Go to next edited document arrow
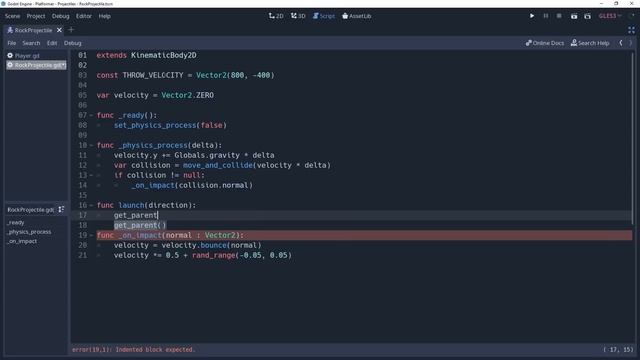This screenshot has height=360, width=640. (630, 43)
